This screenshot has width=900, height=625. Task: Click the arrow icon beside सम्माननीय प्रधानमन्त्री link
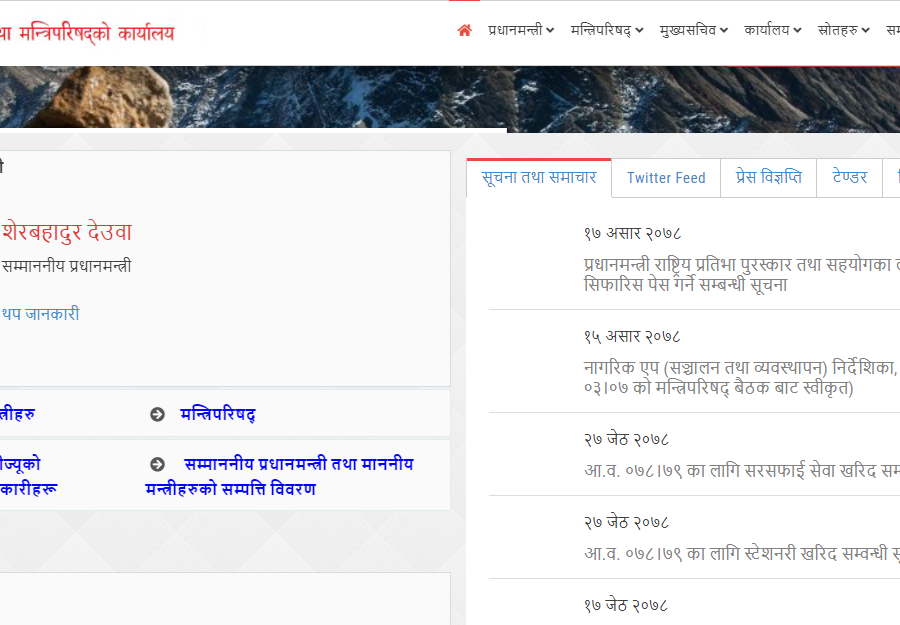point(155,465)
